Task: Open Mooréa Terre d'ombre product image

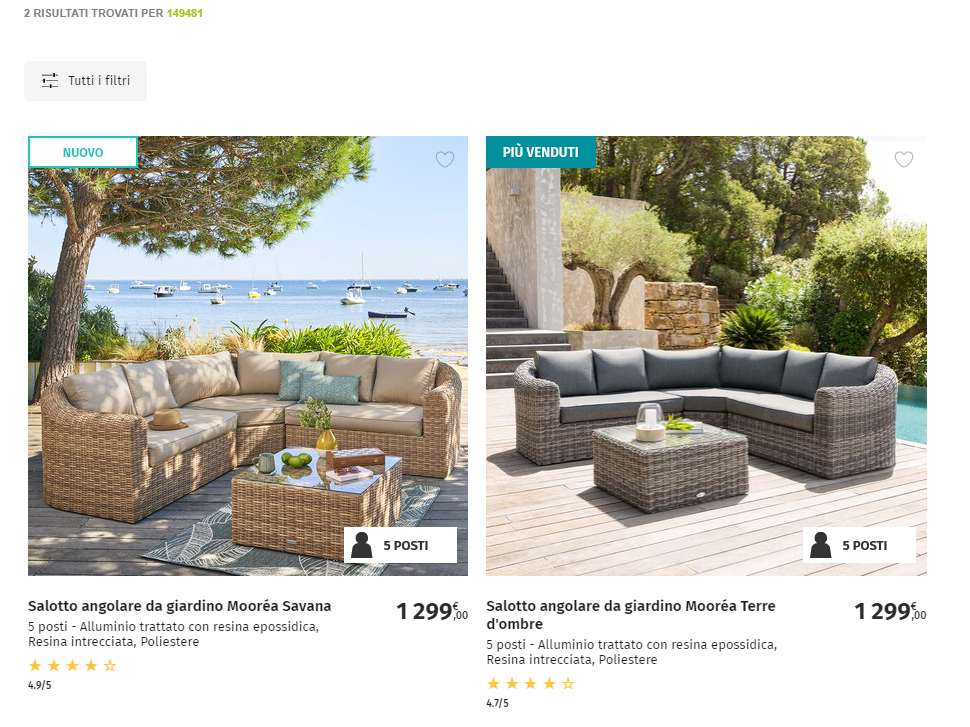Action: click(x=706, y=356)
